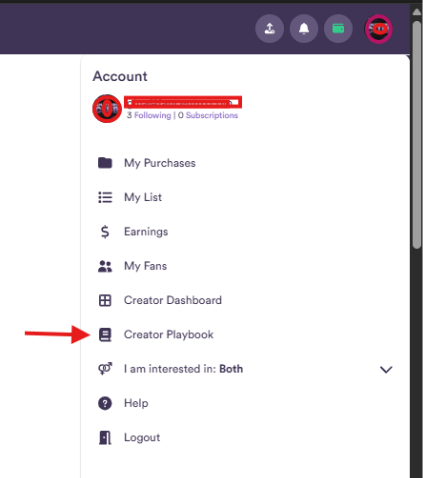Click the page scrollbar thumb
The height and width of the screenshot is (478, 423).
[417, 135]
